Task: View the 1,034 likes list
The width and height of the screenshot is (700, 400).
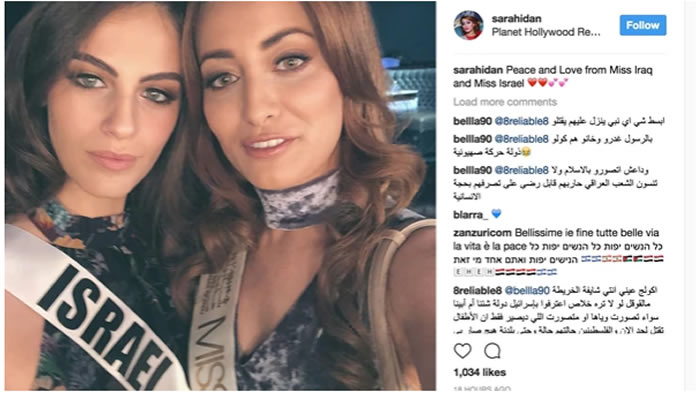Action: coord(479,372)
